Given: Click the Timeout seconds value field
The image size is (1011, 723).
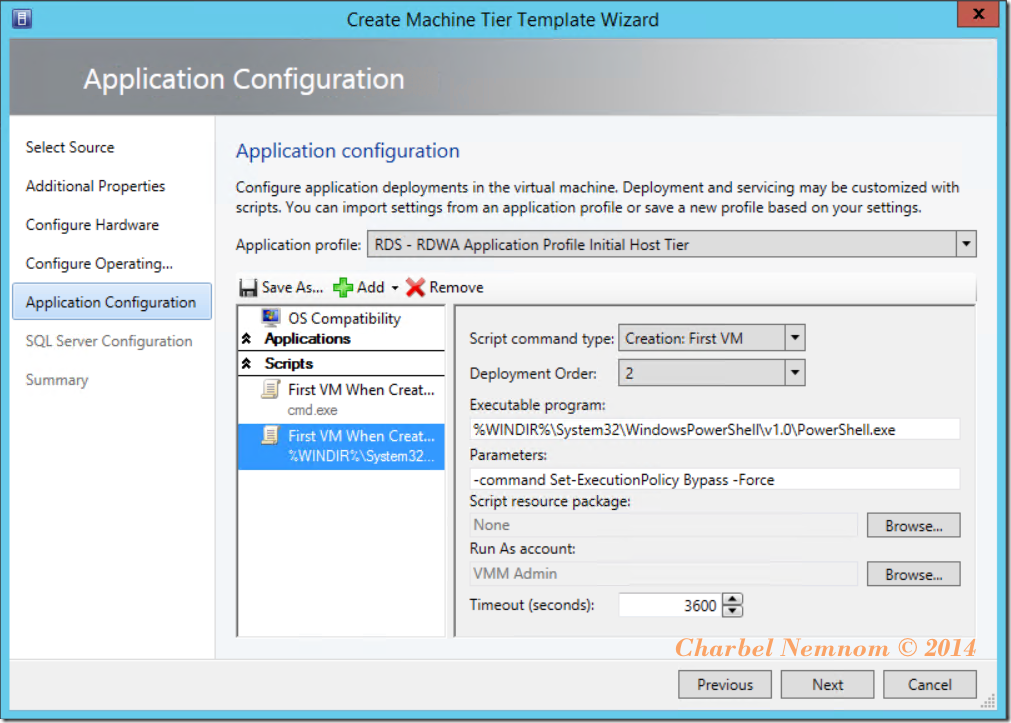Looking at the screenshot, I should pyautogui.click(x=670, y=605).
